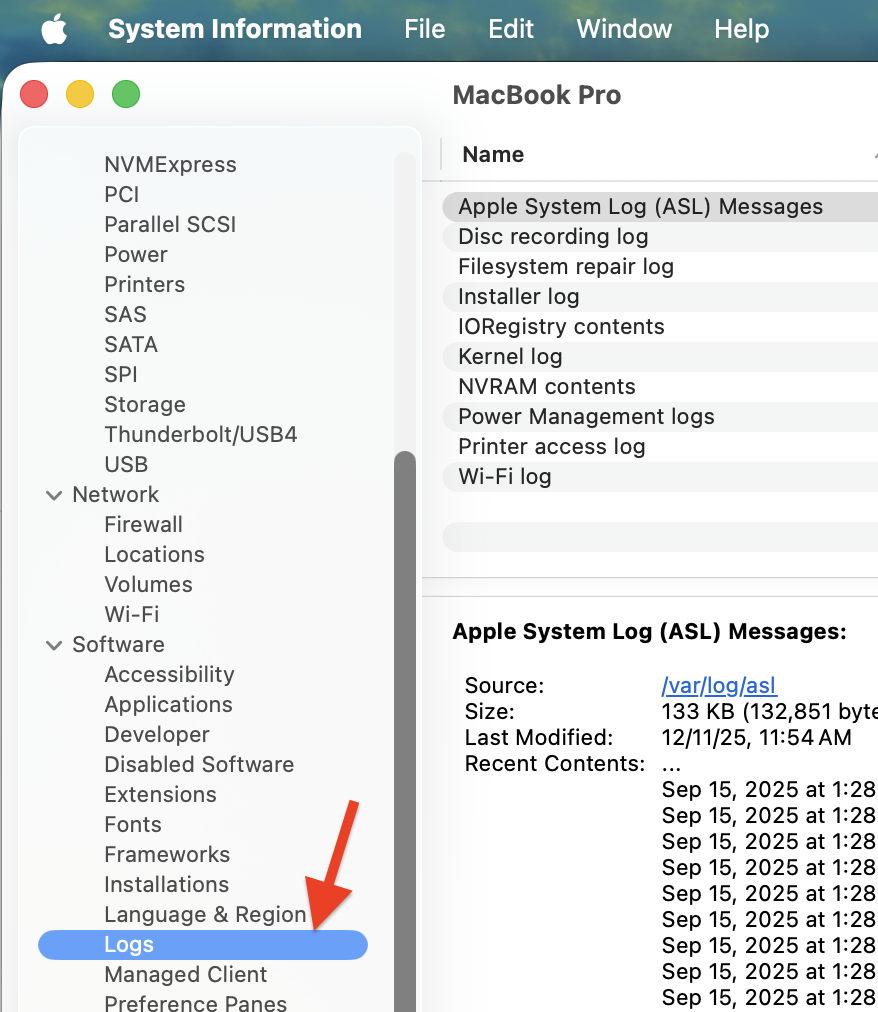Viewport: 878px width, 1012px height.
Task: Select Volumes under Network
Action: [x=148, y=585]
